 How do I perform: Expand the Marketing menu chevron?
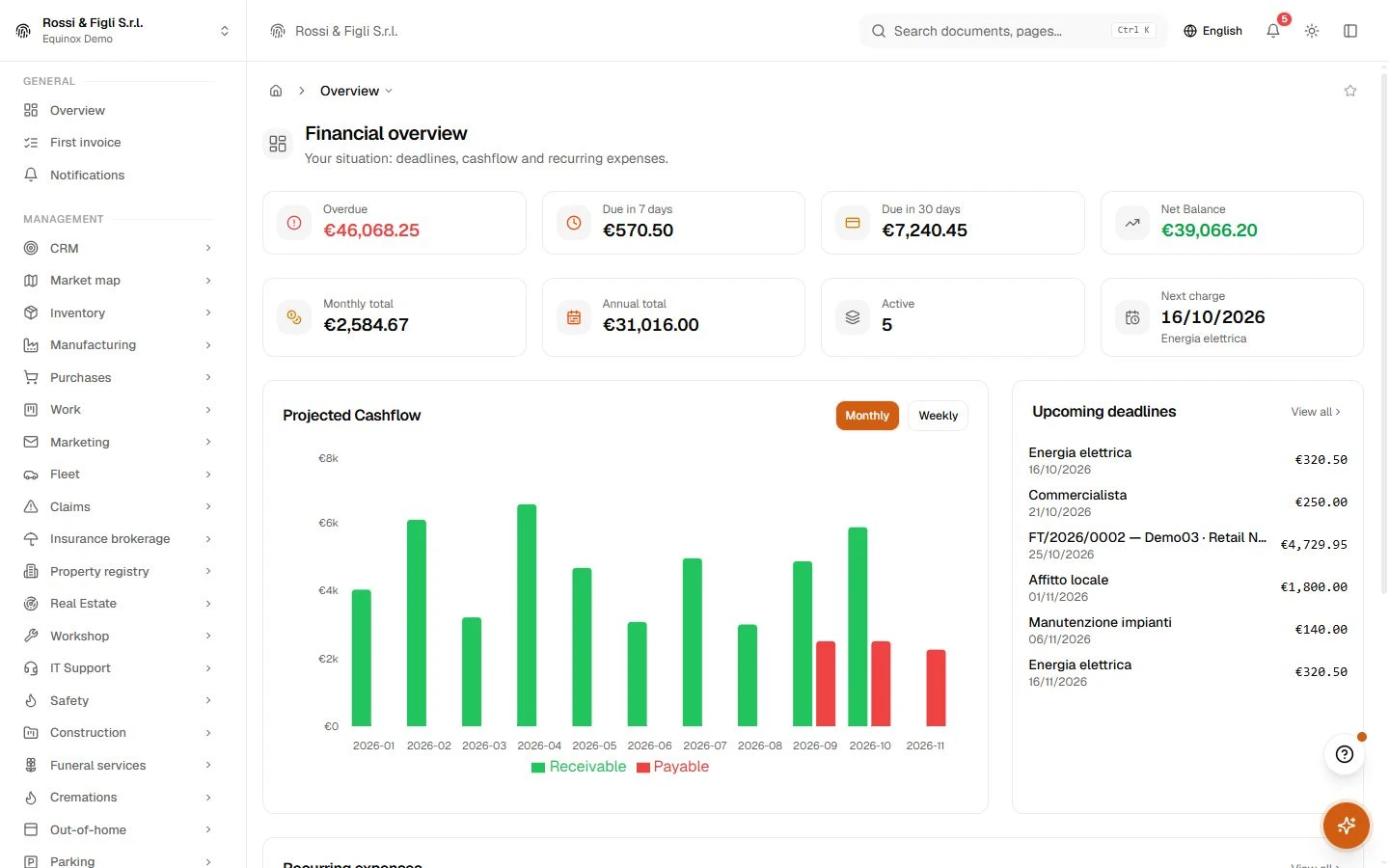(x=208, y=442)
